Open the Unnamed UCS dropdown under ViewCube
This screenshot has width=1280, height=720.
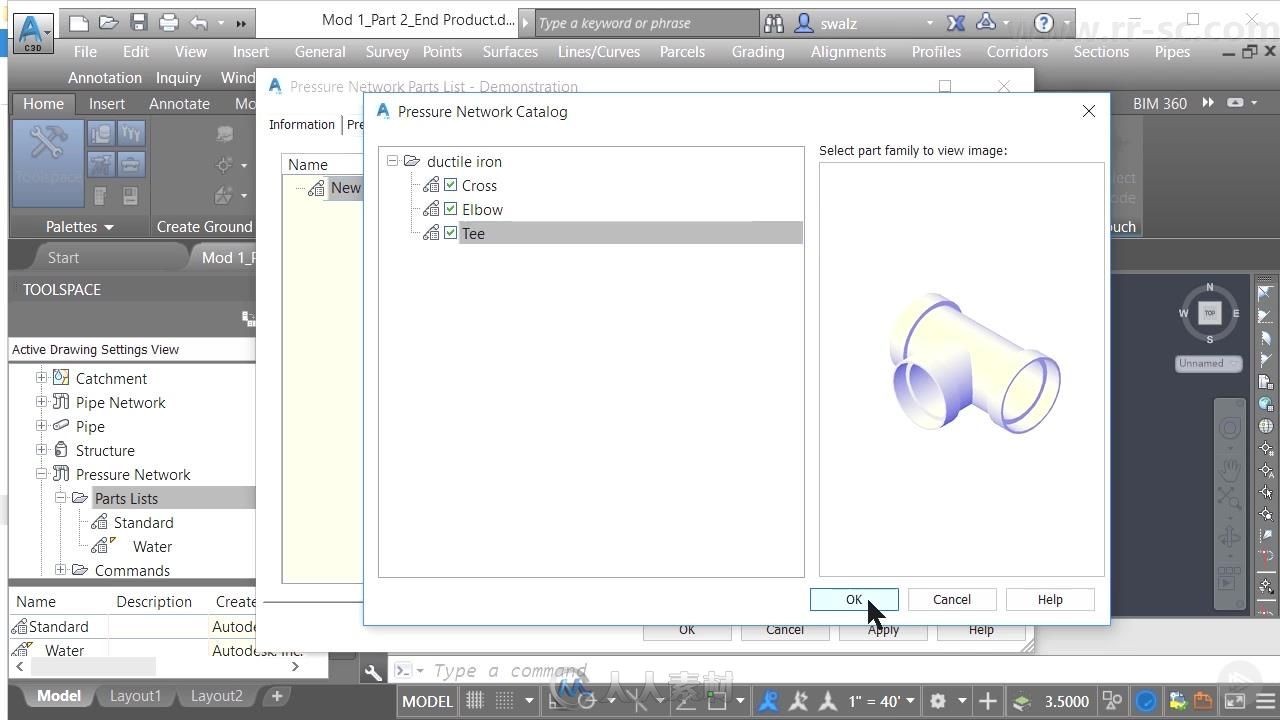coord(1208,363)
